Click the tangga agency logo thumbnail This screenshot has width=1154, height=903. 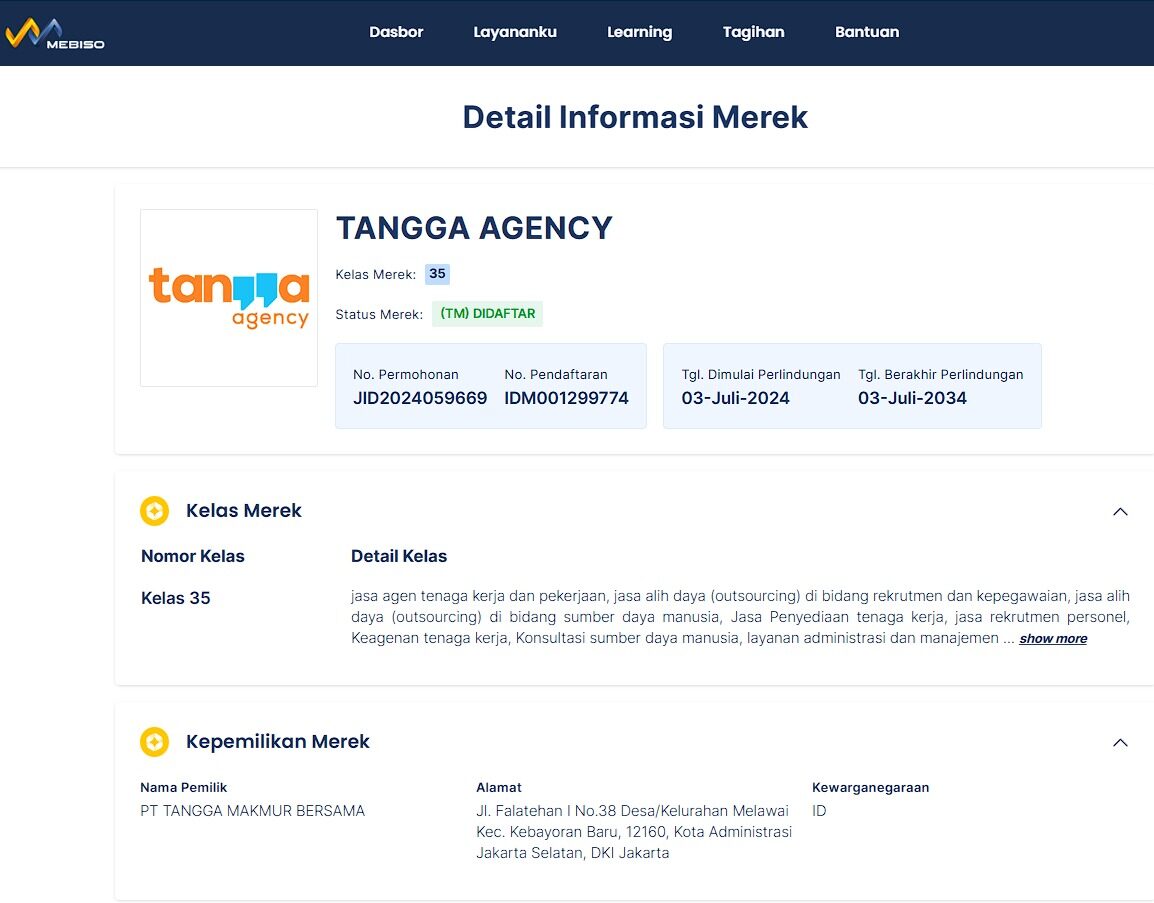click(x=229, y=298)
